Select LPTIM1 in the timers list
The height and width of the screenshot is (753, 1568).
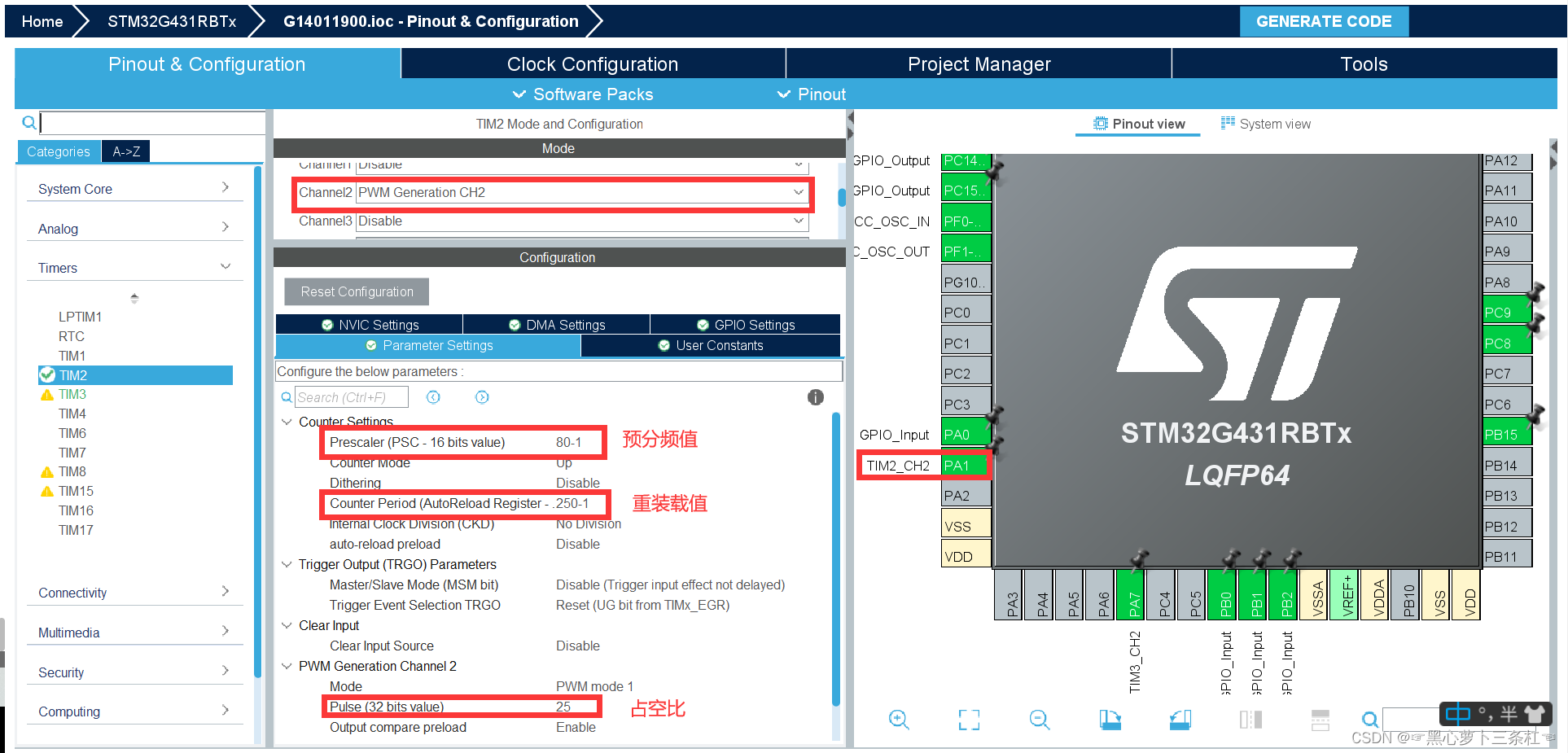(x=80, y=317)
